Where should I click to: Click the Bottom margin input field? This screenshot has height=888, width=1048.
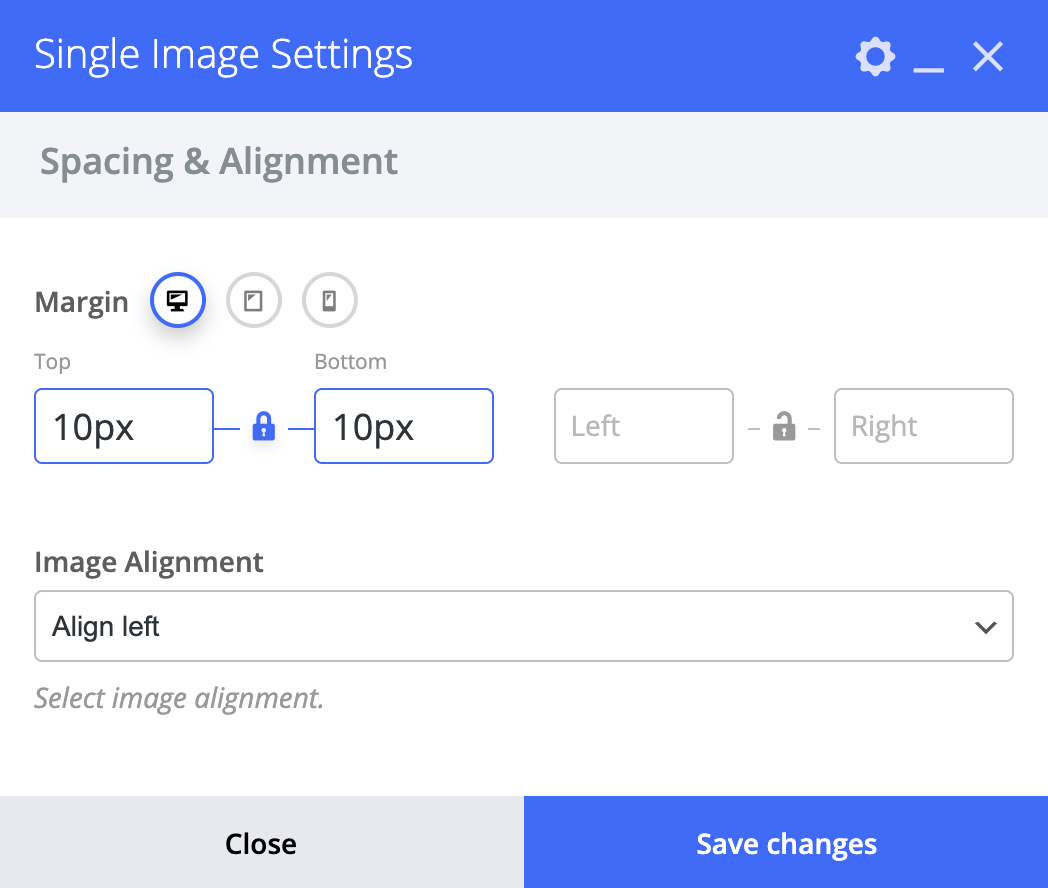[x=404, y=427]
